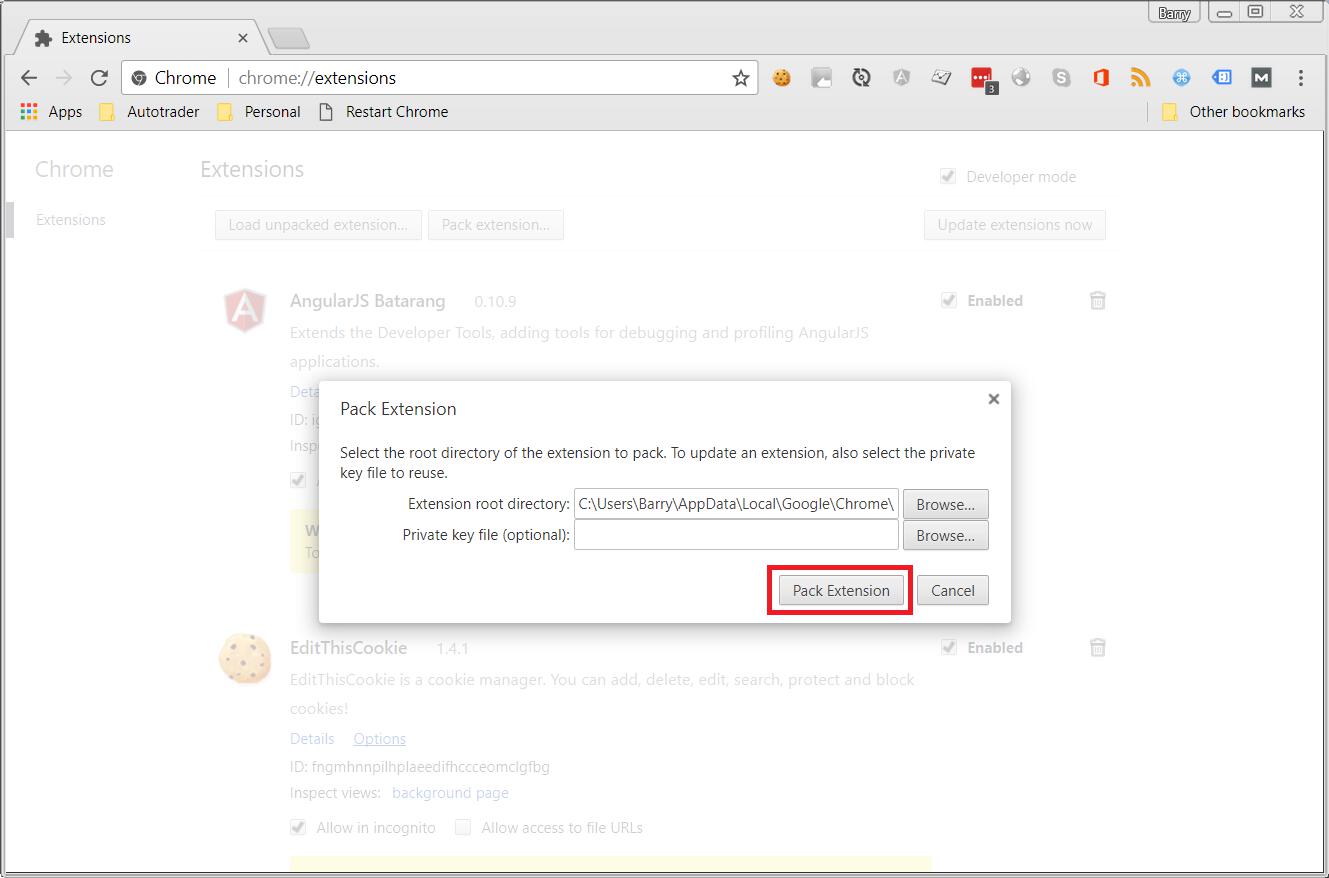Click the EditThisCookie cookie icon in toolbar
This screenshot has width=1329, height=878.
point(782,78)
